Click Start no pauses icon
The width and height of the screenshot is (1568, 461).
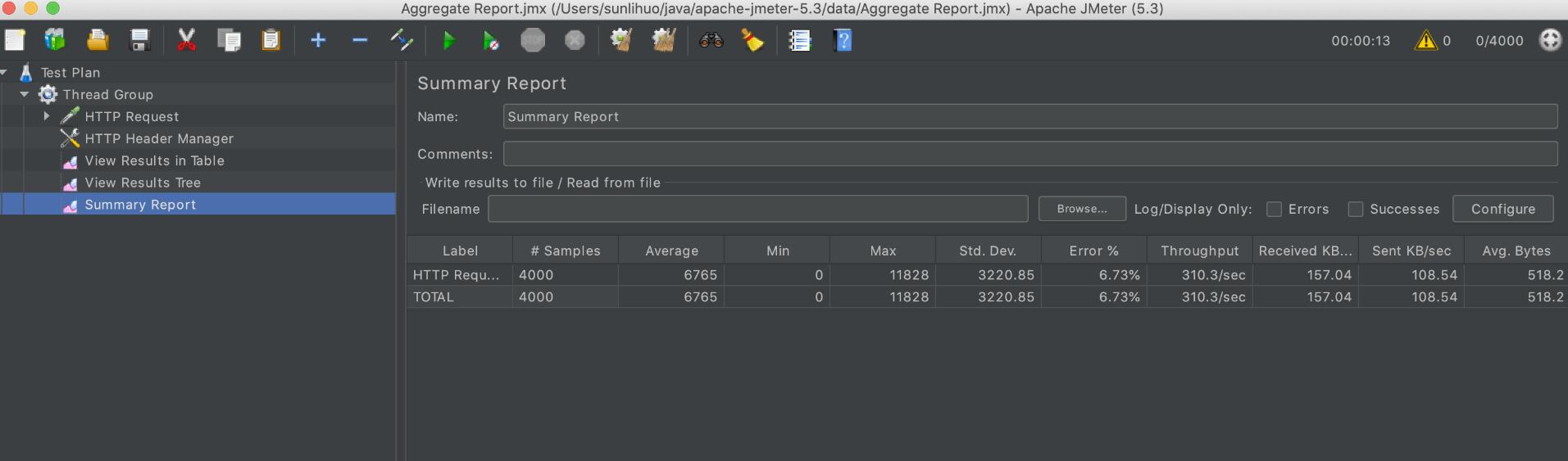click(x=490, y=40)
